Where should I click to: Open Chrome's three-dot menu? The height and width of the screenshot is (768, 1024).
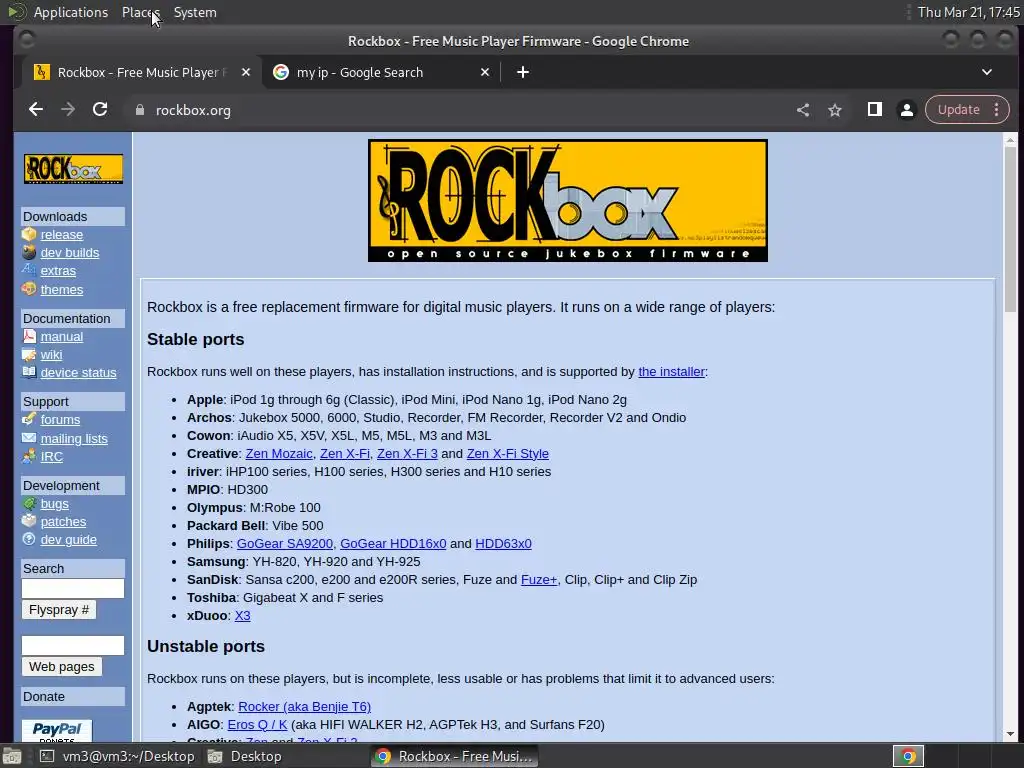pyautogui.click(x=997, y=110)
